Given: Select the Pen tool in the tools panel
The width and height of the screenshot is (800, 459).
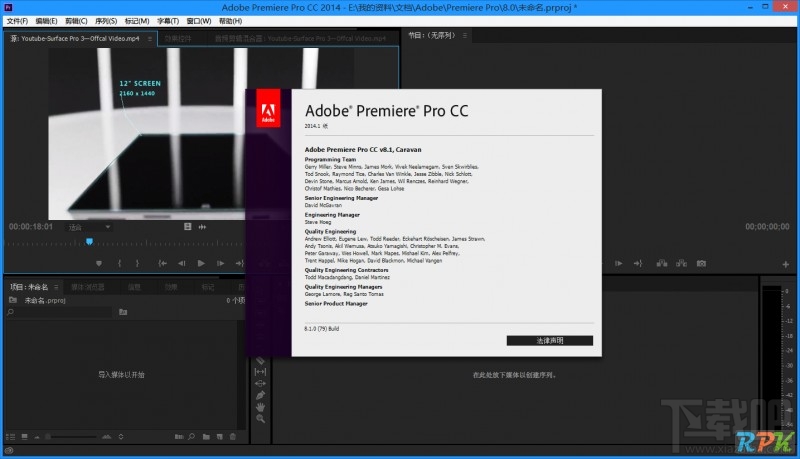Looking at the screenshot, I should tap(260, 395).
